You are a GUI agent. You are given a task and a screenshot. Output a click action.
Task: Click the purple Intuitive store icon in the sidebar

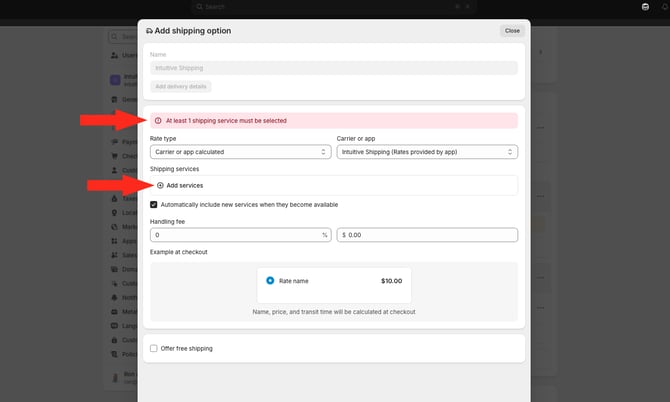115,79
